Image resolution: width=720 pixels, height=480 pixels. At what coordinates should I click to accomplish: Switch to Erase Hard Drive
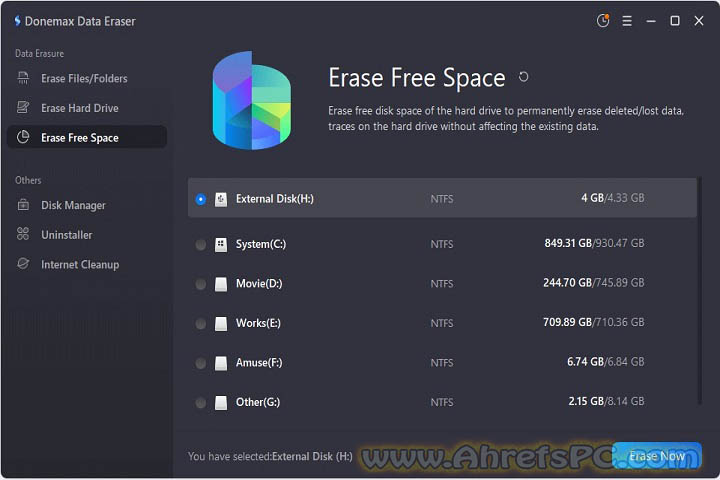click(x=87, y=107)
